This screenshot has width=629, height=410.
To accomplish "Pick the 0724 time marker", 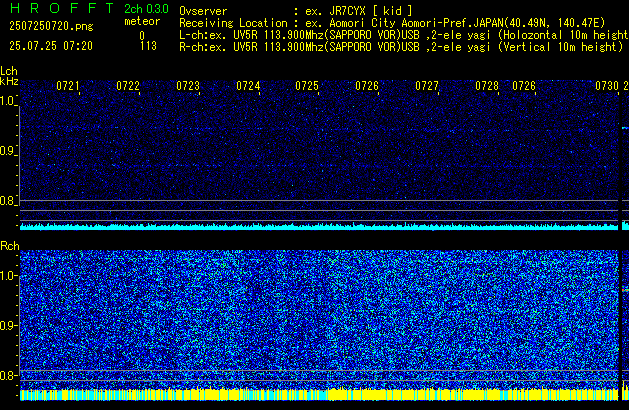I will pos(248,86).
